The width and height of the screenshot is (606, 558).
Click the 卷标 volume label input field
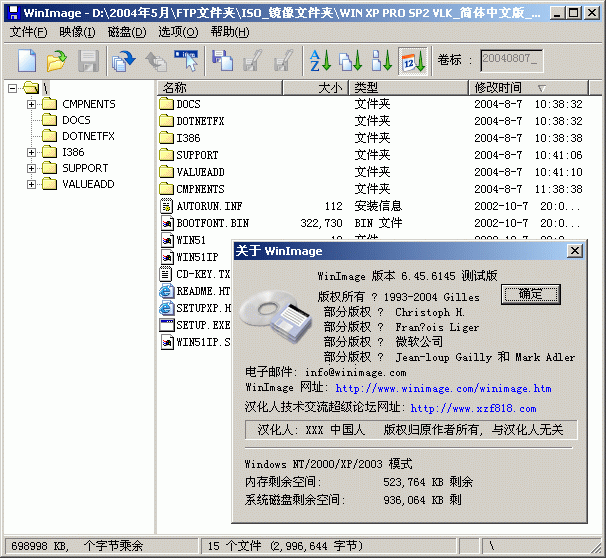pyautogui.click(x=511, y=60)
